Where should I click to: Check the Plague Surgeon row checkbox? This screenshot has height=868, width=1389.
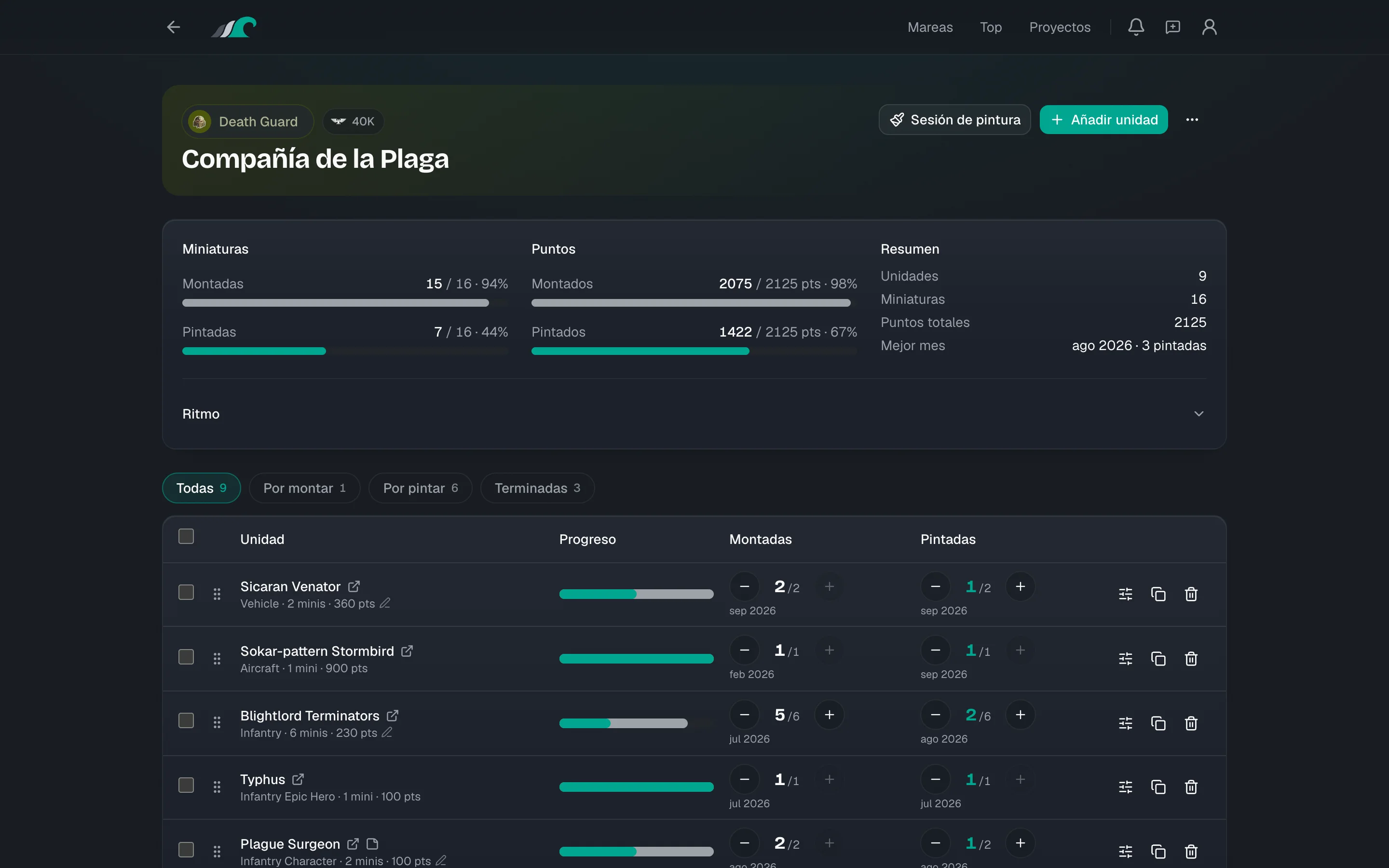pyautogui.click(x=186, y=850)
